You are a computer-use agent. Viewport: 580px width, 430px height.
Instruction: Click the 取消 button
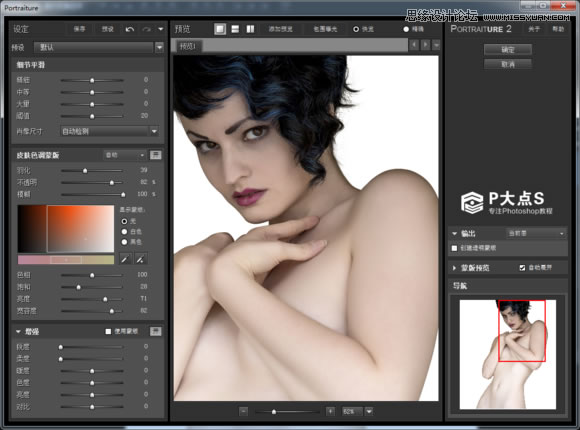tap(508, 64)
